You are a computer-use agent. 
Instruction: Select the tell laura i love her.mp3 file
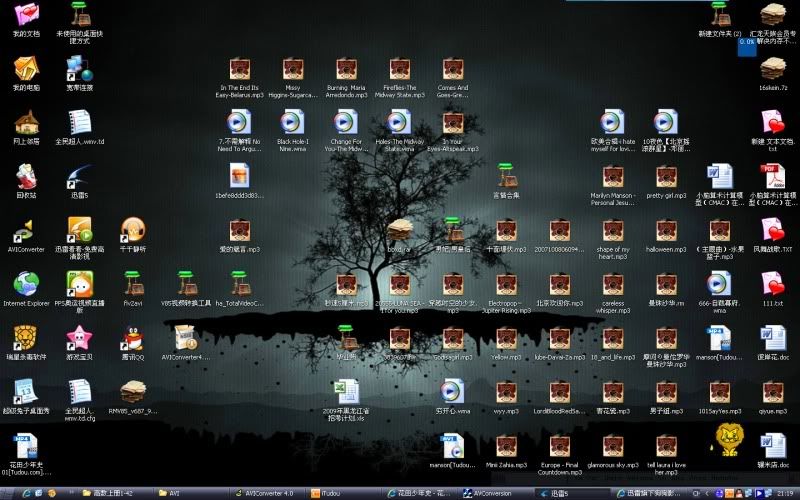(666, 446)
